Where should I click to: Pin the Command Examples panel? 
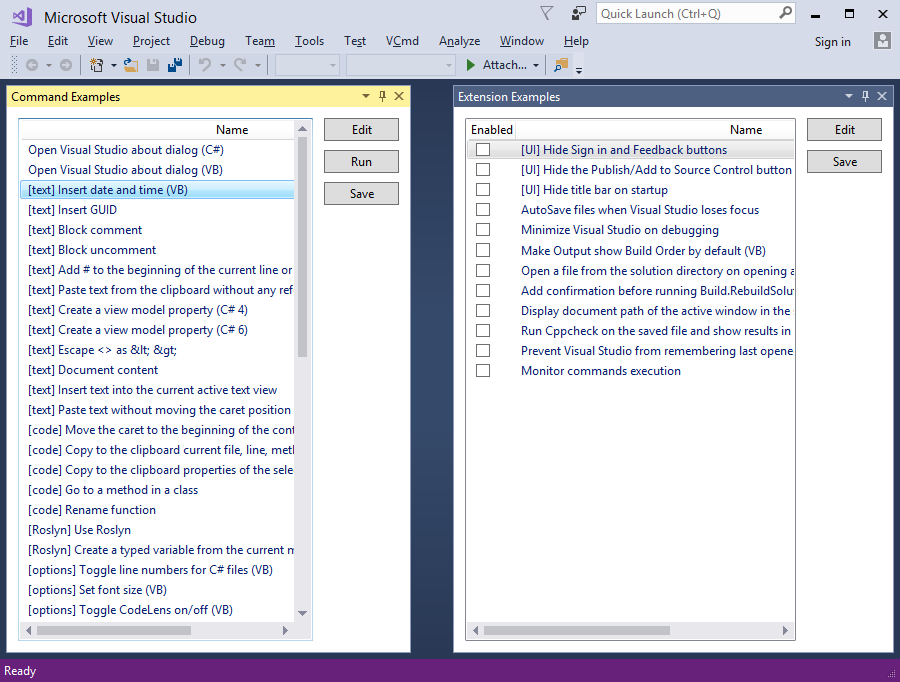pyautogui.click(x=382, y=96)
